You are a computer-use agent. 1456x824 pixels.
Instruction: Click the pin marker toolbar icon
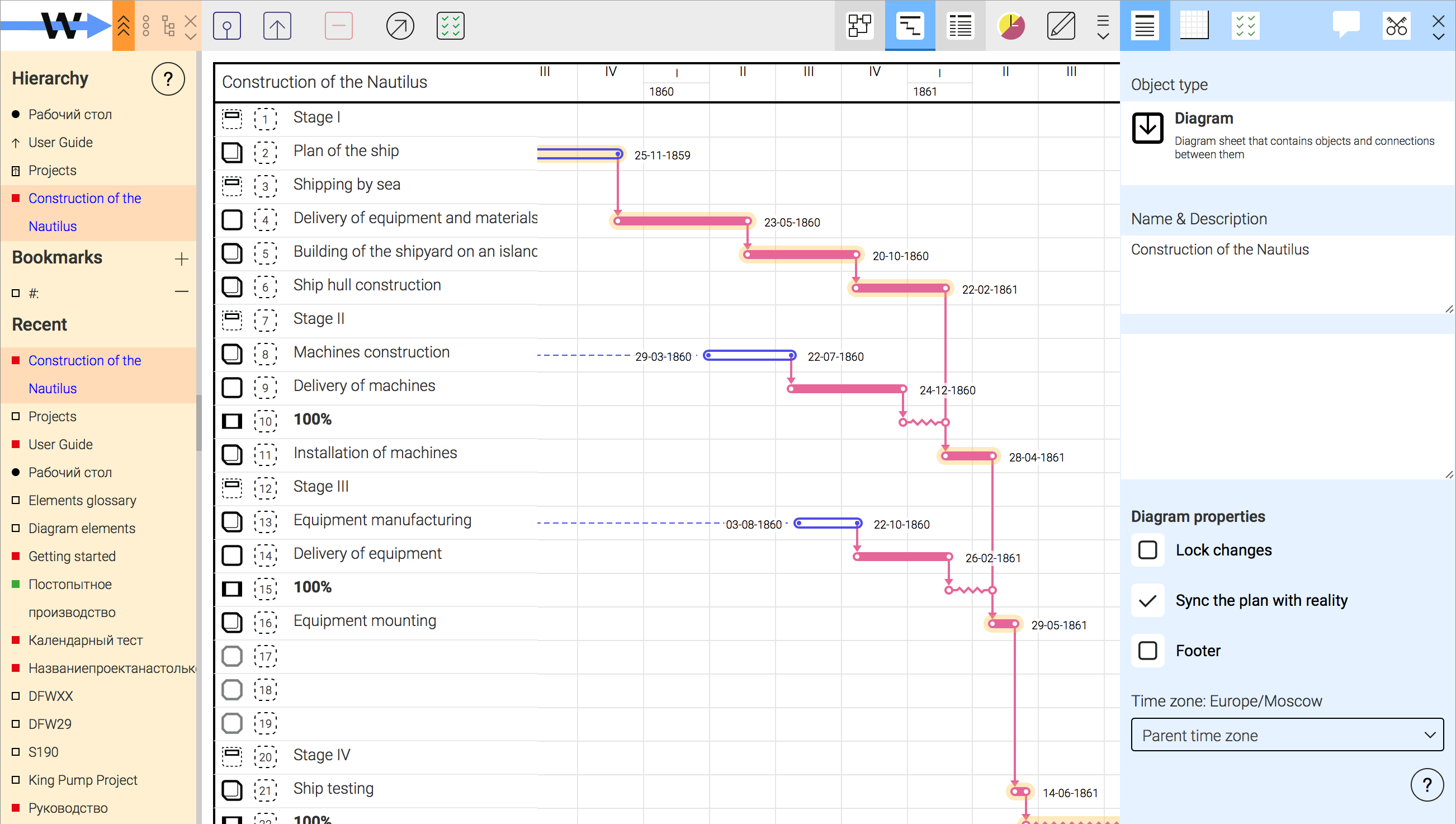[227, 26]
